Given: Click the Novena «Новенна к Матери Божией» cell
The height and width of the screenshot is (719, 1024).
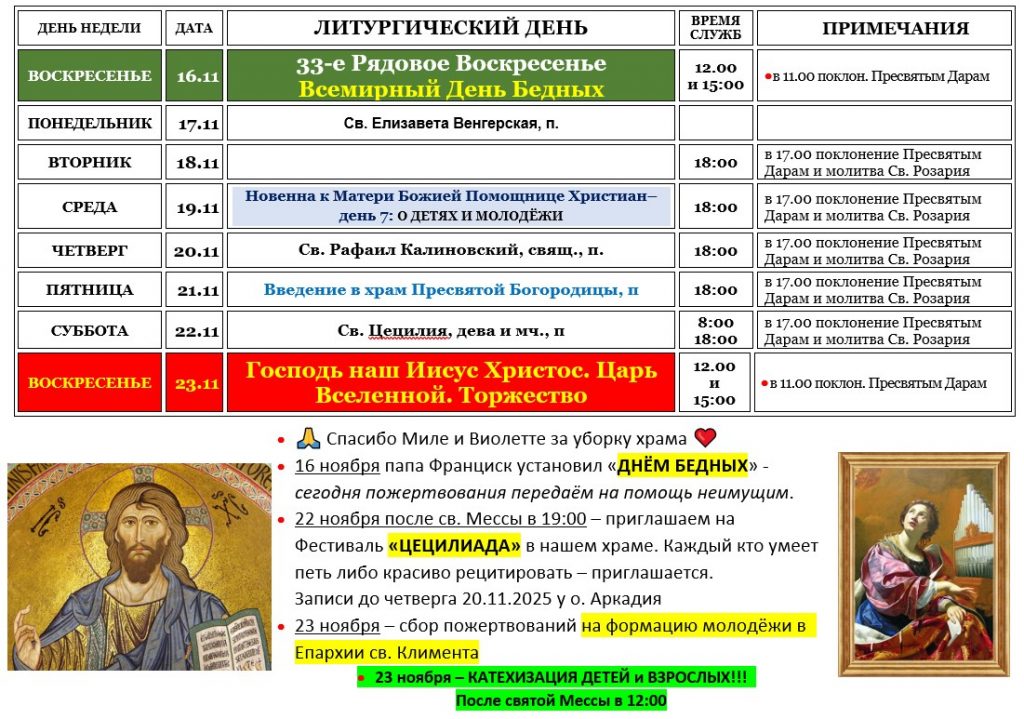Looking at the screenshot, I should click(451, 207).
